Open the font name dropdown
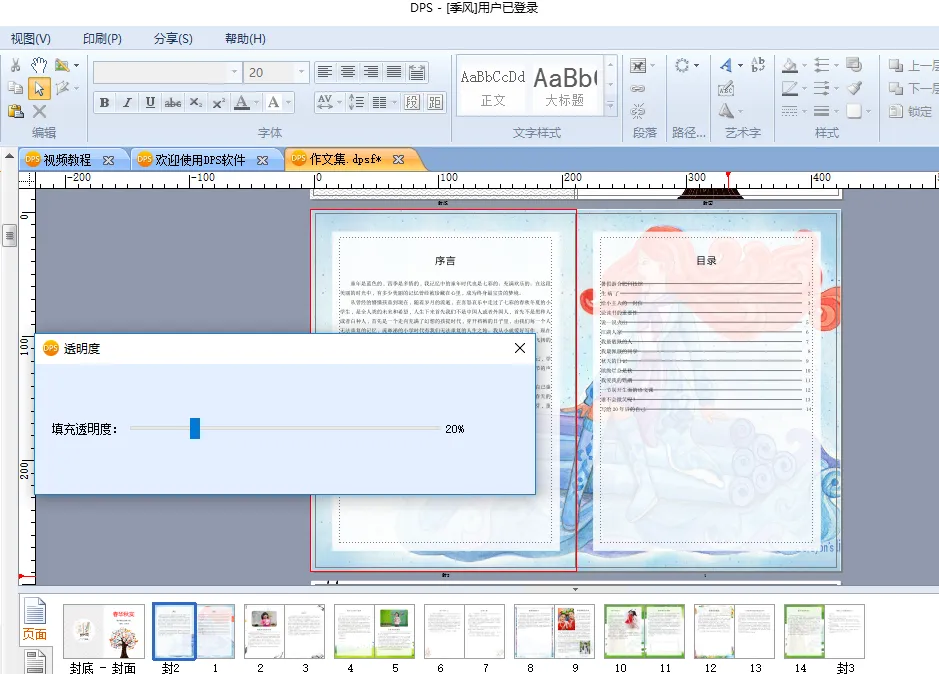The image size is (939, 674). click(234, 72)
